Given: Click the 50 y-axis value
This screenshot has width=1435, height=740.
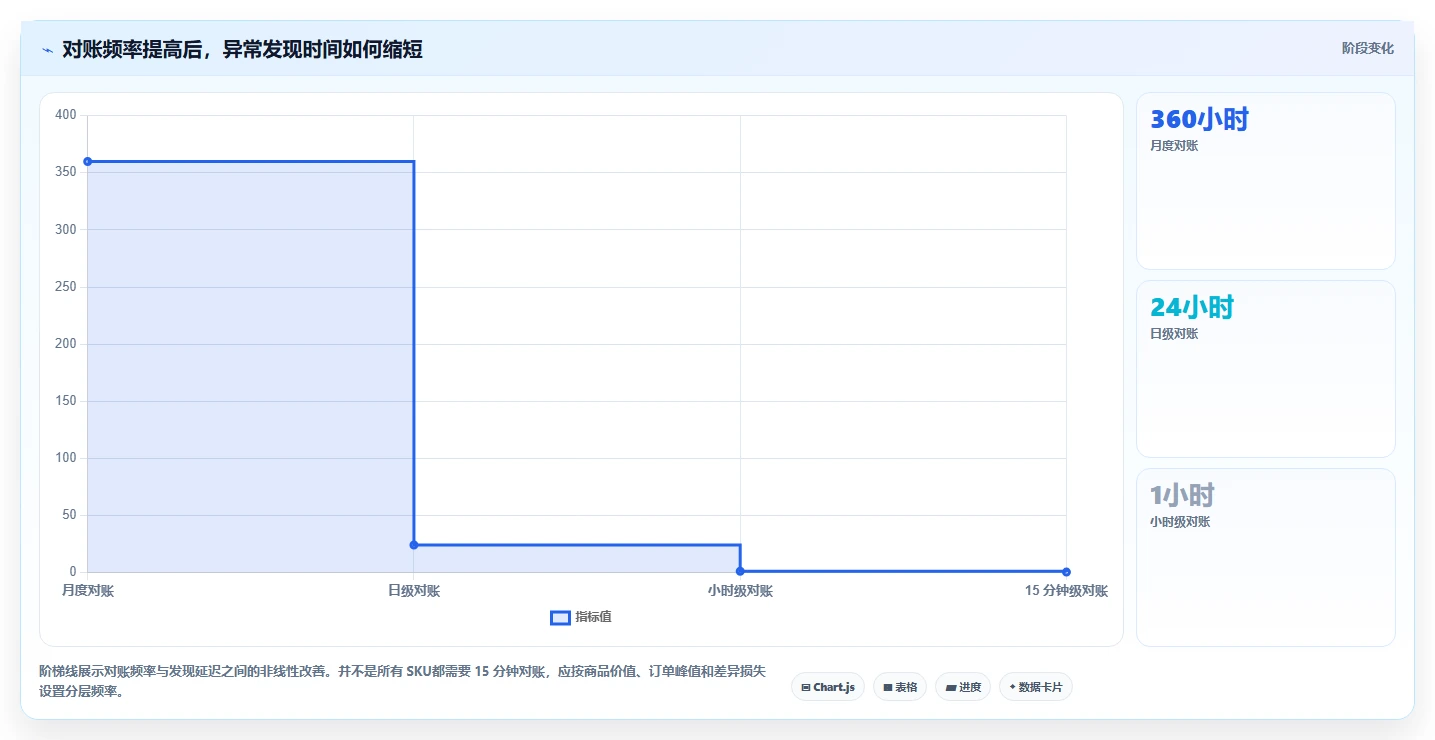Looking at the screenshot, I should tap(69, 515).
